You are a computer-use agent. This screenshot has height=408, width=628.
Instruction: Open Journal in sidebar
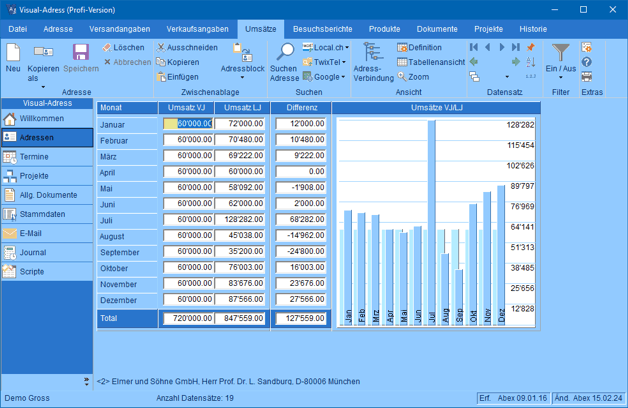point(47,253)
